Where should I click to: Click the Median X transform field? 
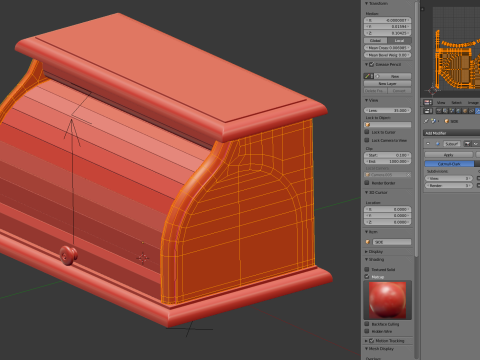point(388,20)
